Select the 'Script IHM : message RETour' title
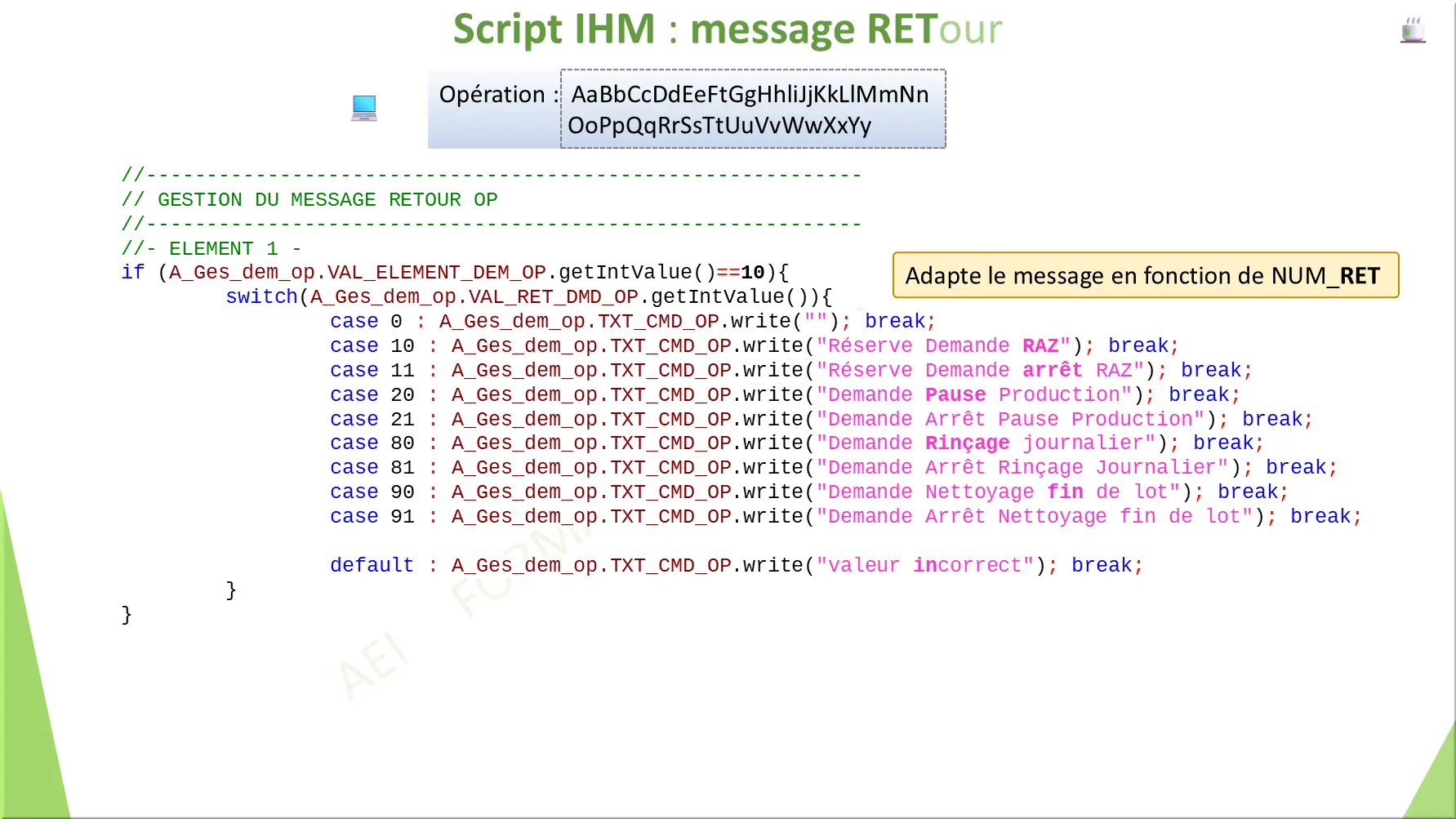Image resolution: width=1456 pixels, height=819 pixels. (728, 29)
